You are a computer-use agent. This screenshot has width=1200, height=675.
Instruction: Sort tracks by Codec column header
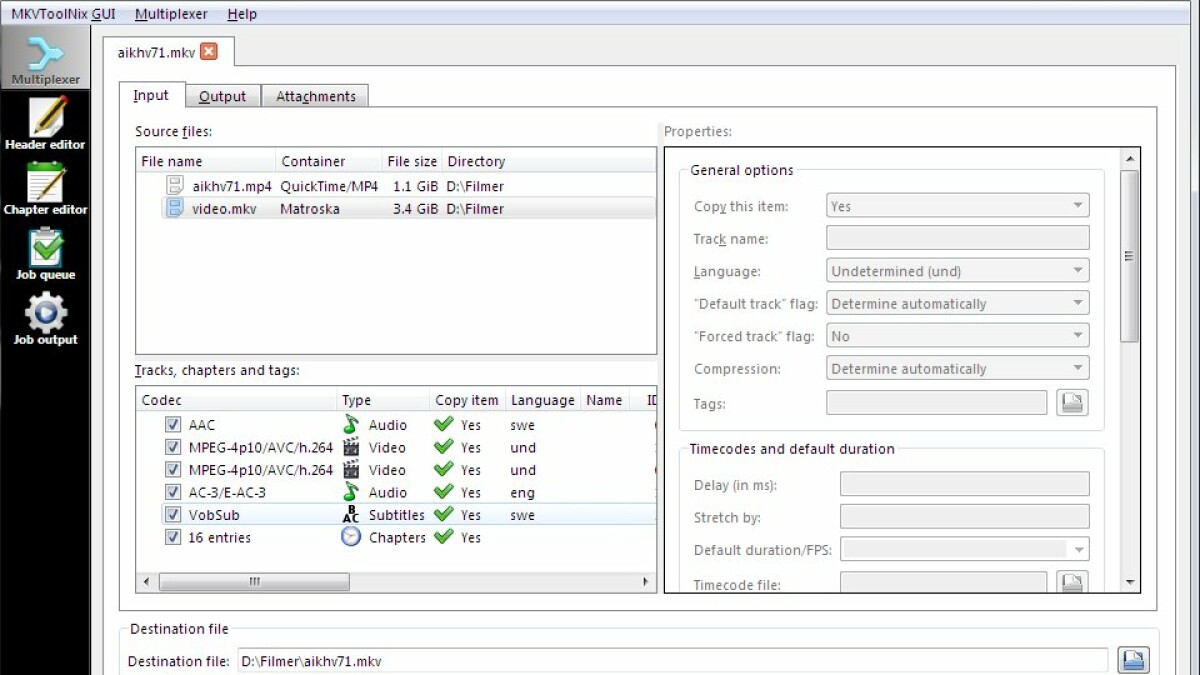(237, 400)
